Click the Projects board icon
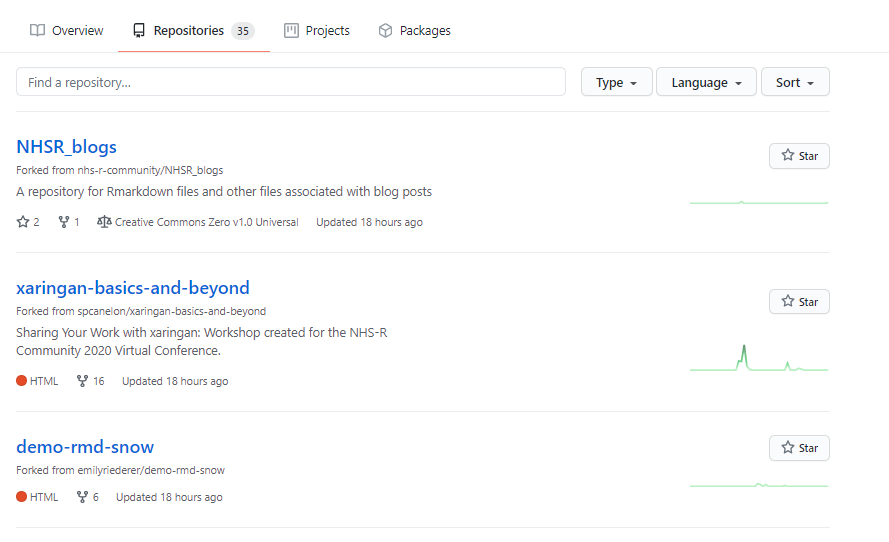 [x=291, y=31]
